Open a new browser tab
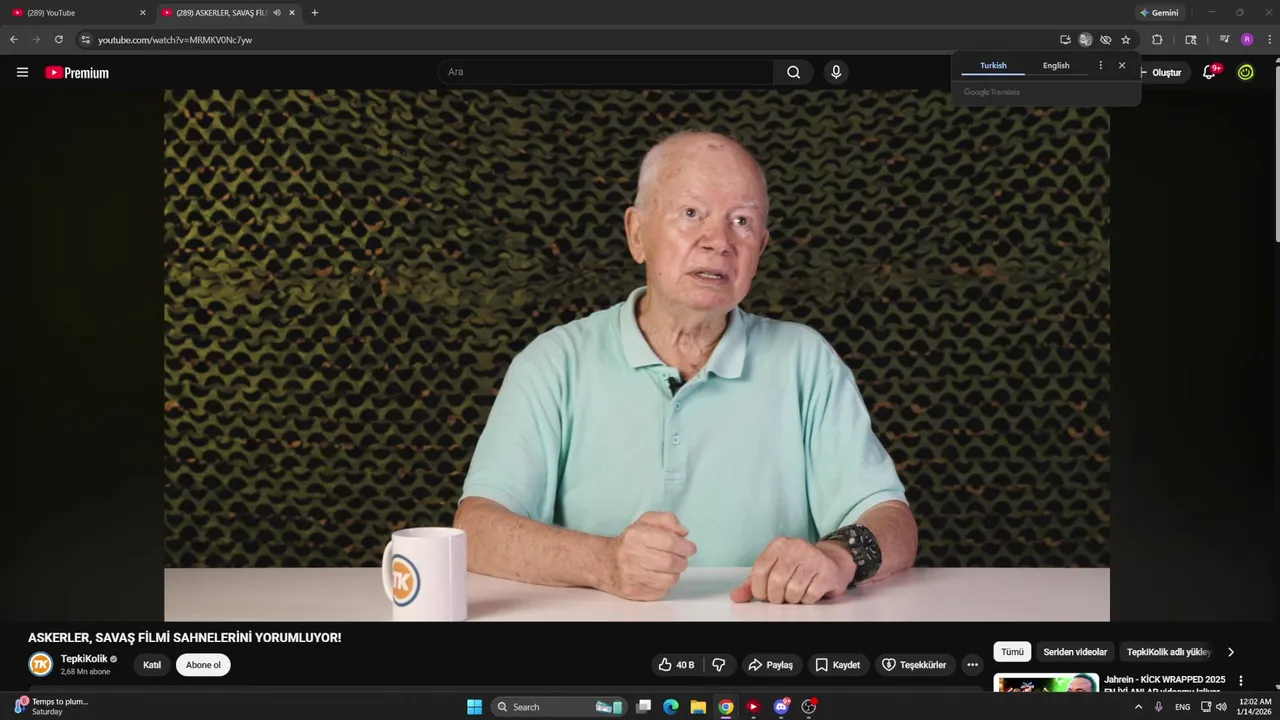This screenshot has width=1280, height=720. [x=315, y=13]
